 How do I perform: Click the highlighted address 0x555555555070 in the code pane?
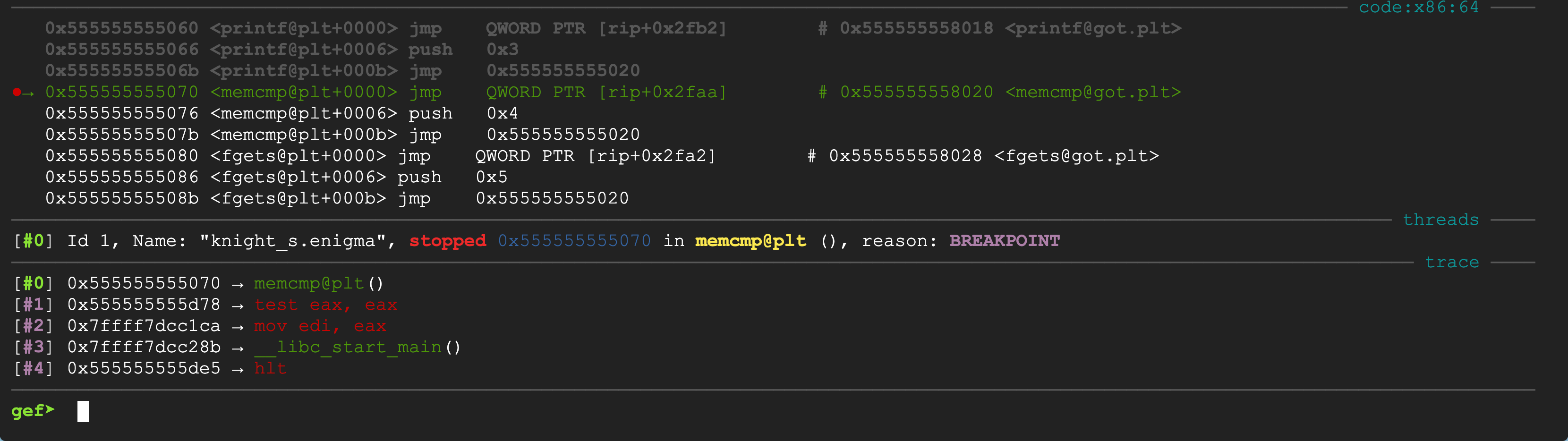click(122, 93)
